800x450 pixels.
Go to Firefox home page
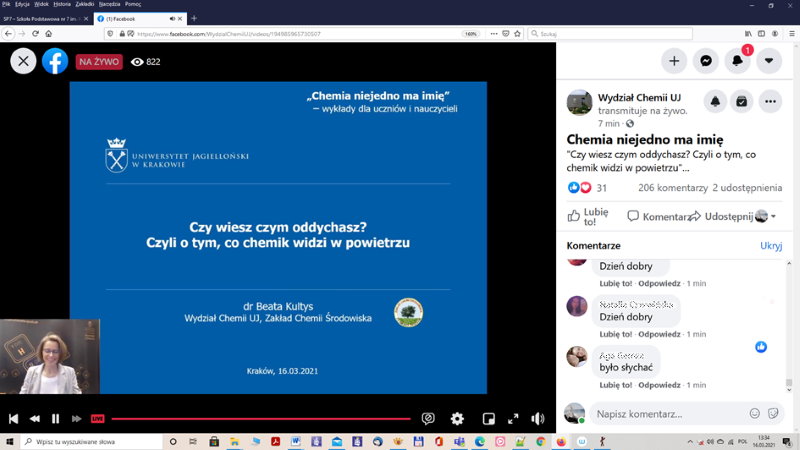pos(48,34)
